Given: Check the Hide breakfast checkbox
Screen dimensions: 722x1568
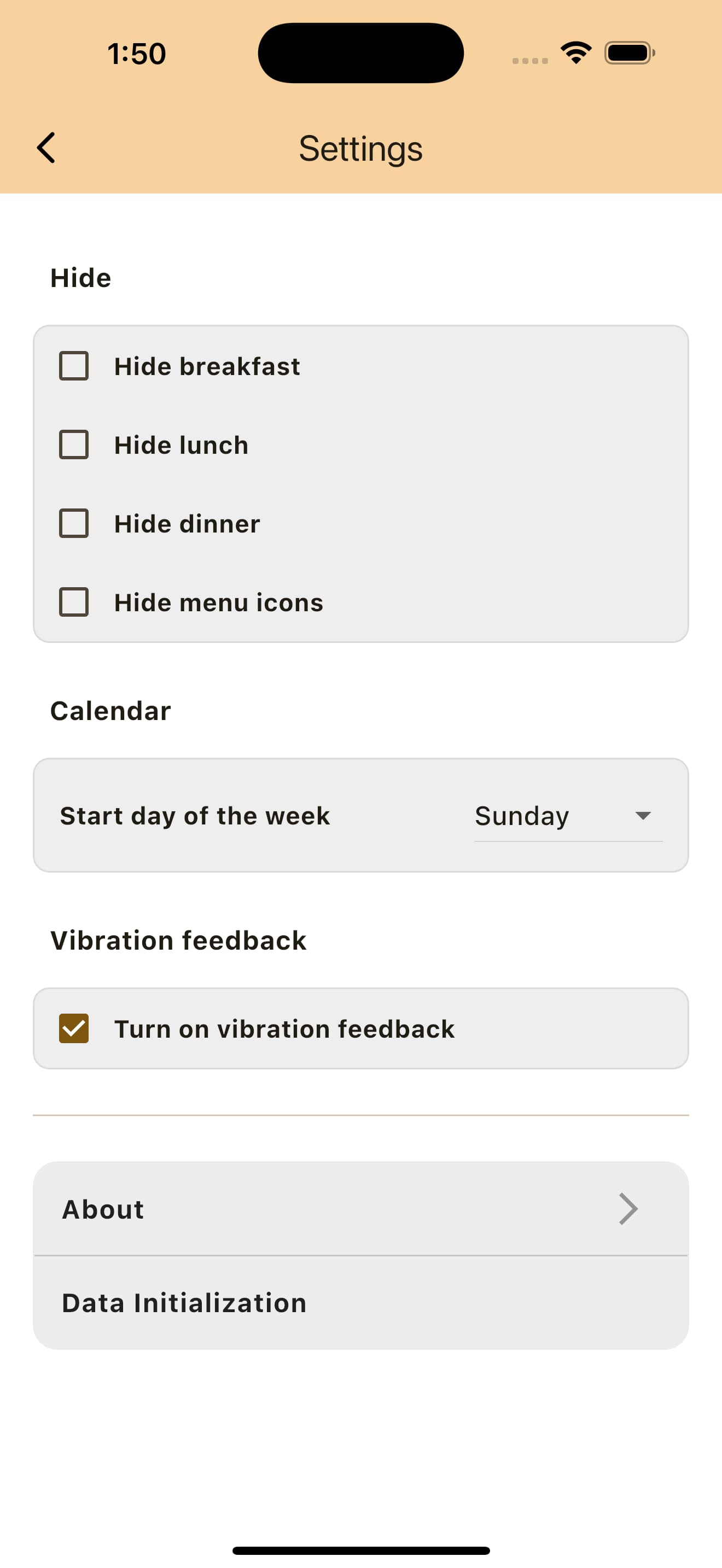Looking at the screenshot, I should [74, 366].
